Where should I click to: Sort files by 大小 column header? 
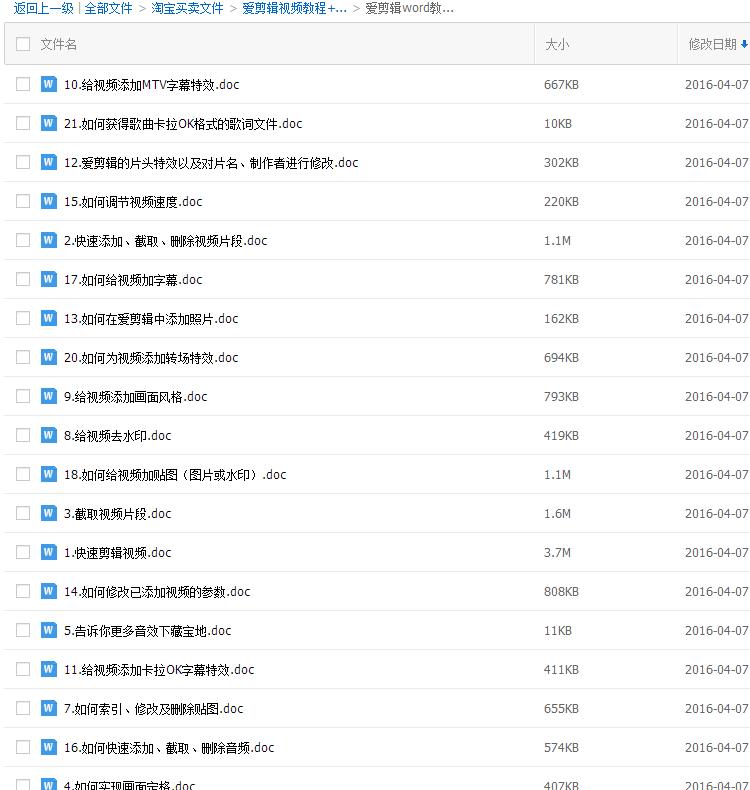click(557, 44)
